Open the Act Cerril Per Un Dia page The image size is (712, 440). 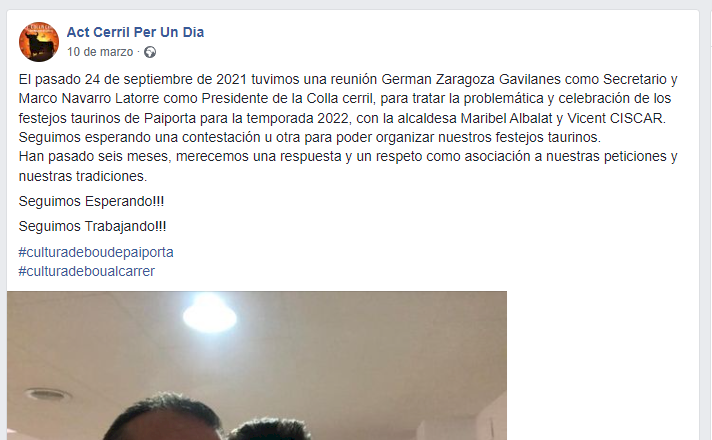point(135,32)
